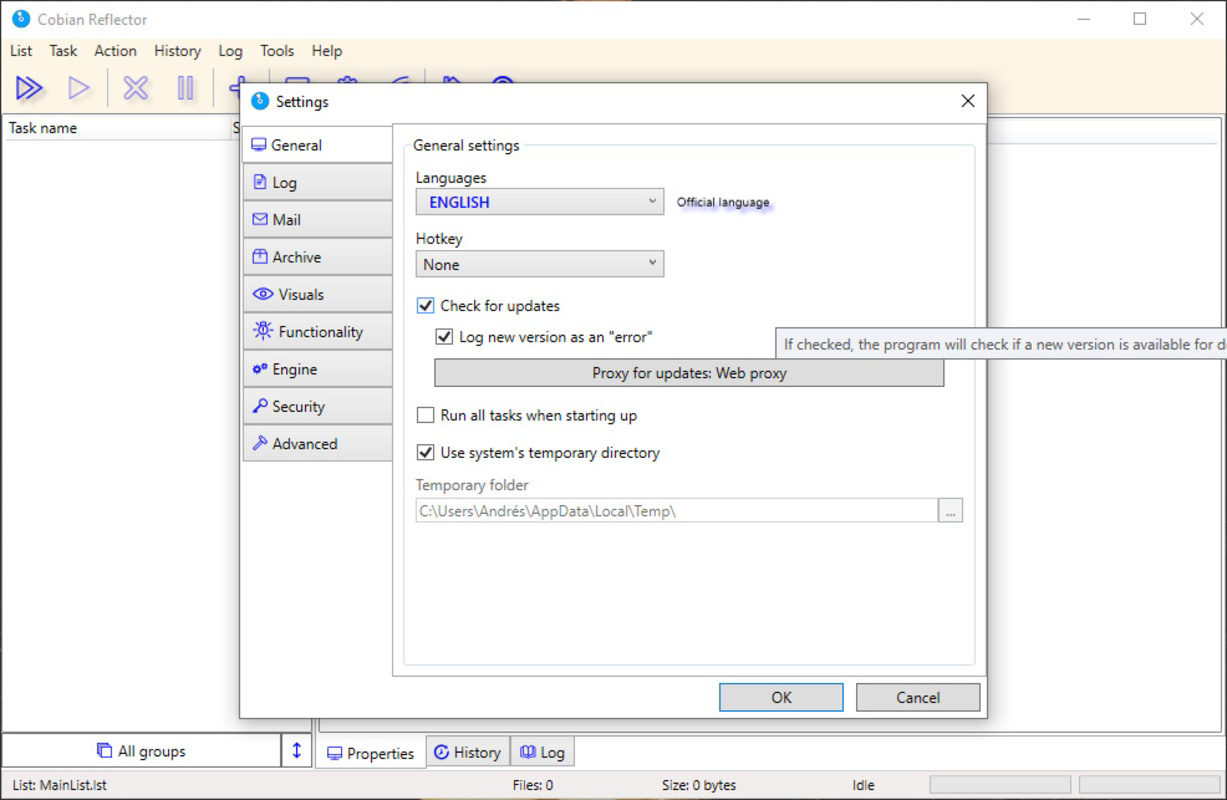
Task: Click the sort arrows beside All groups
Action: [297, 751]
